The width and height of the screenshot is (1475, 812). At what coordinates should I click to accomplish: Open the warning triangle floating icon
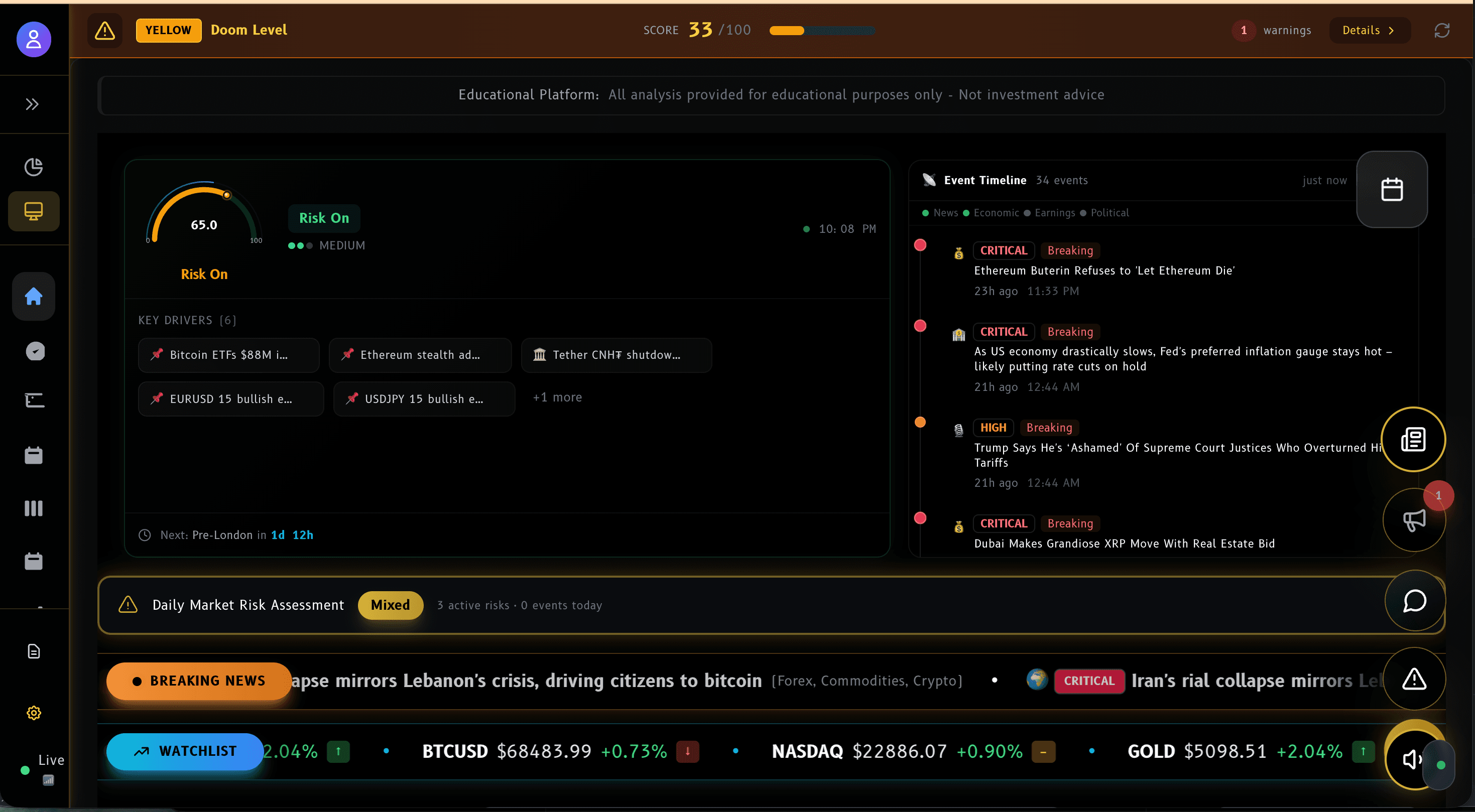1414,679
